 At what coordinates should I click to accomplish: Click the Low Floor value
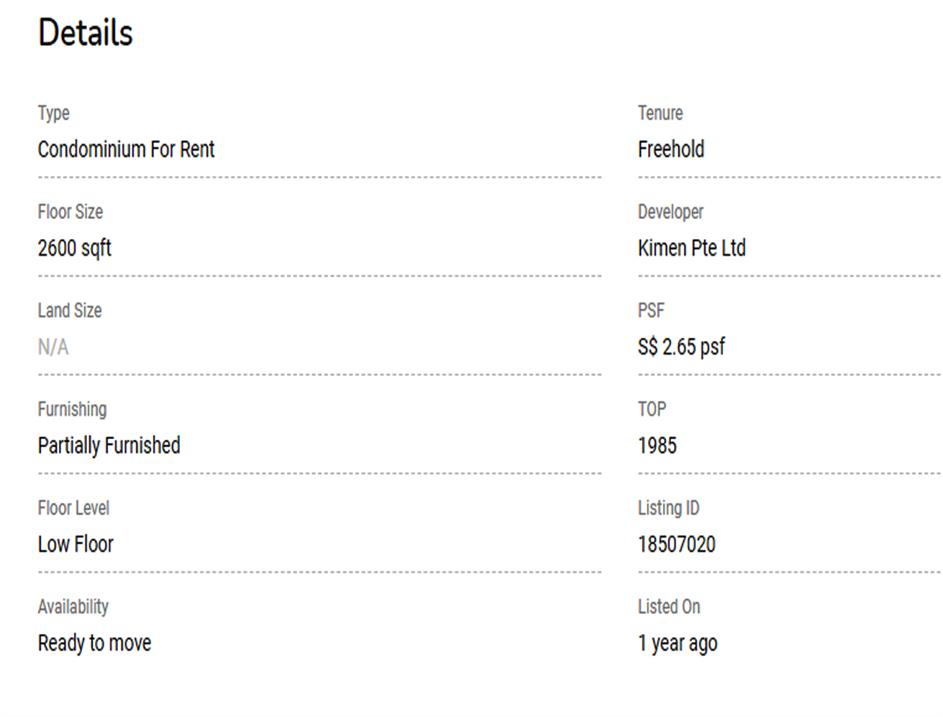pyautogui.click(x=76, y=544)
